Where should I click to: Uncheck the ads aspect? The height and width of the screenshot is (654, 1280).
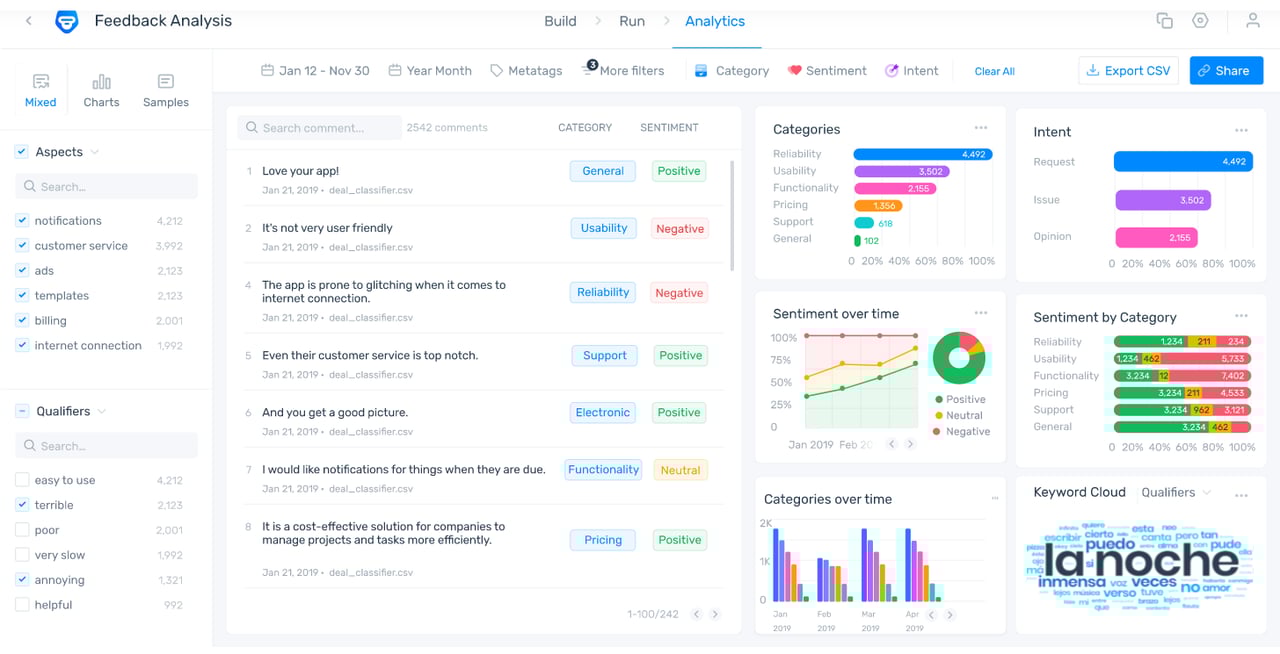22,270
